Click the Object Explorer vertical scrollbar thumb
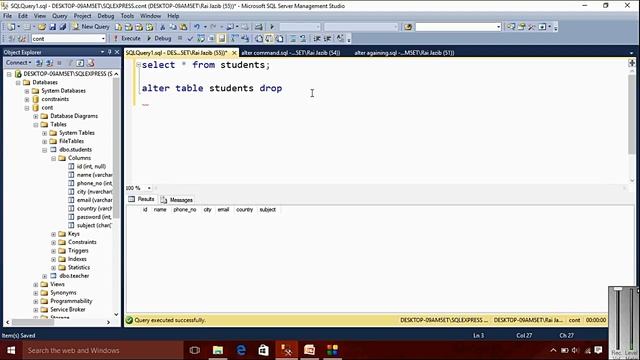 point(116,147)
